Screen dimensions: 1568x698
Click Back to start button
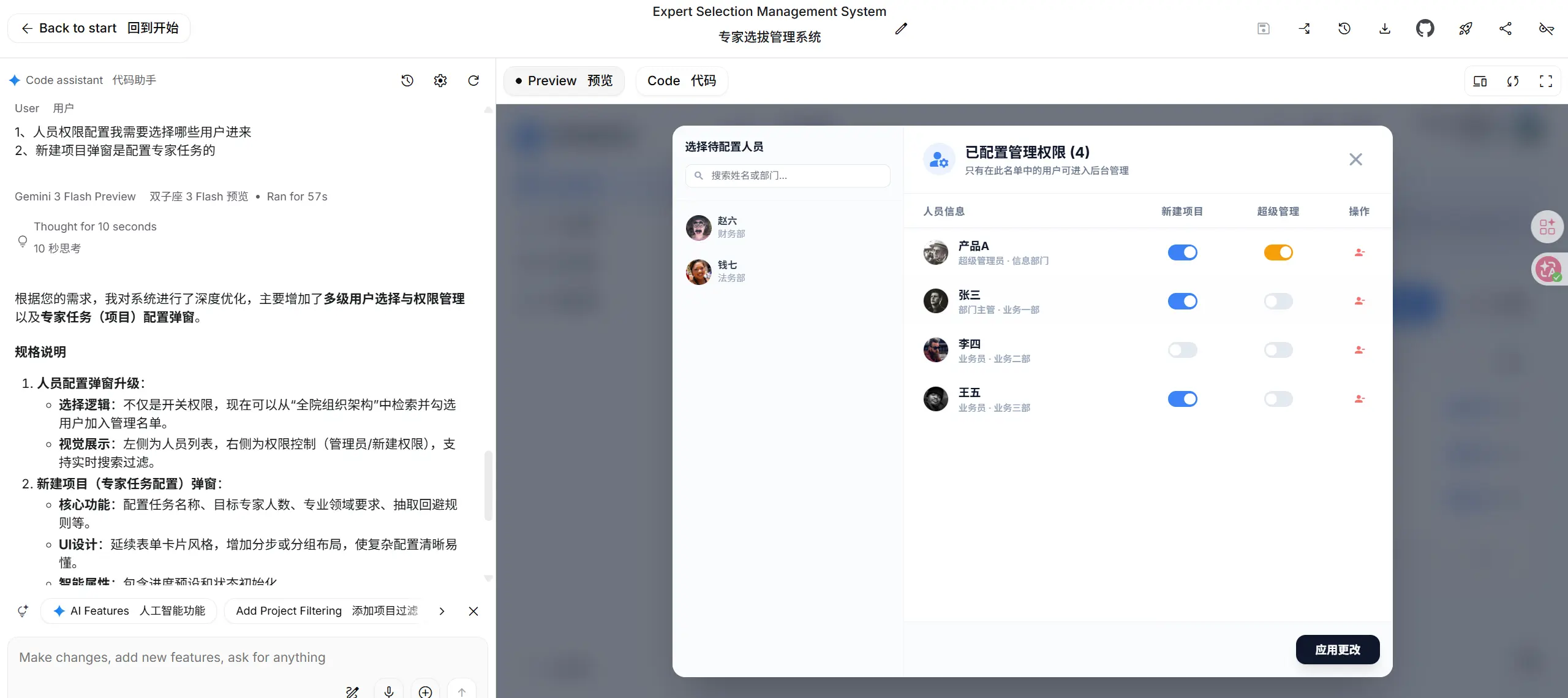(99, 28)
